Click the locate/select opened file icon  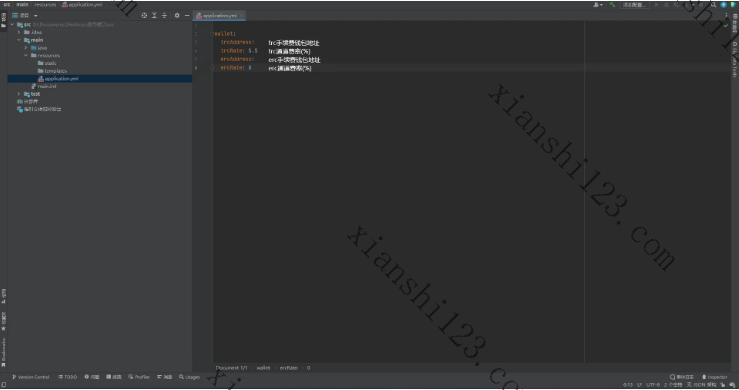point(144,16)
